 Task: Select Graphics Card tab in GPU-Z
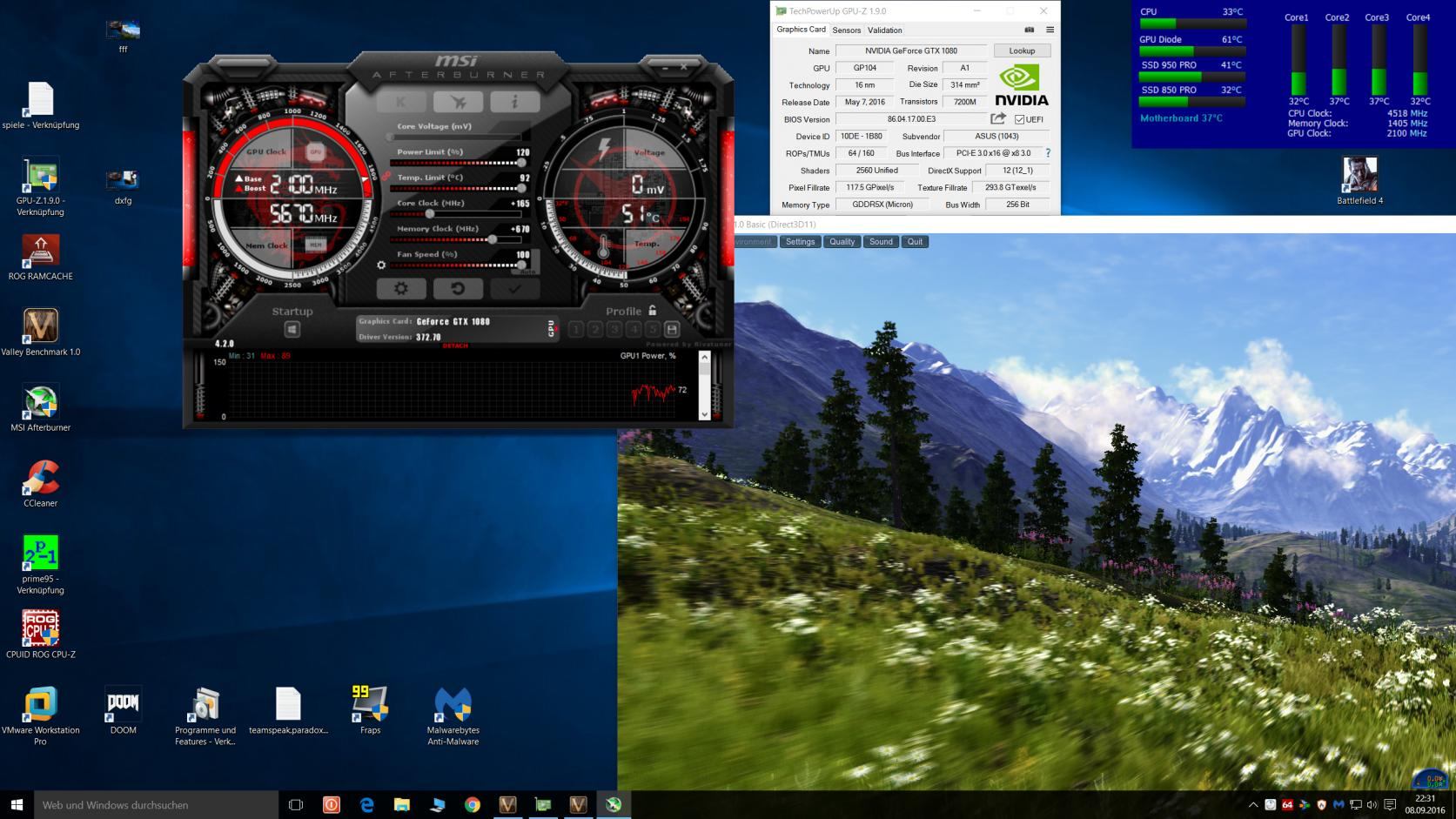point(801,30)
